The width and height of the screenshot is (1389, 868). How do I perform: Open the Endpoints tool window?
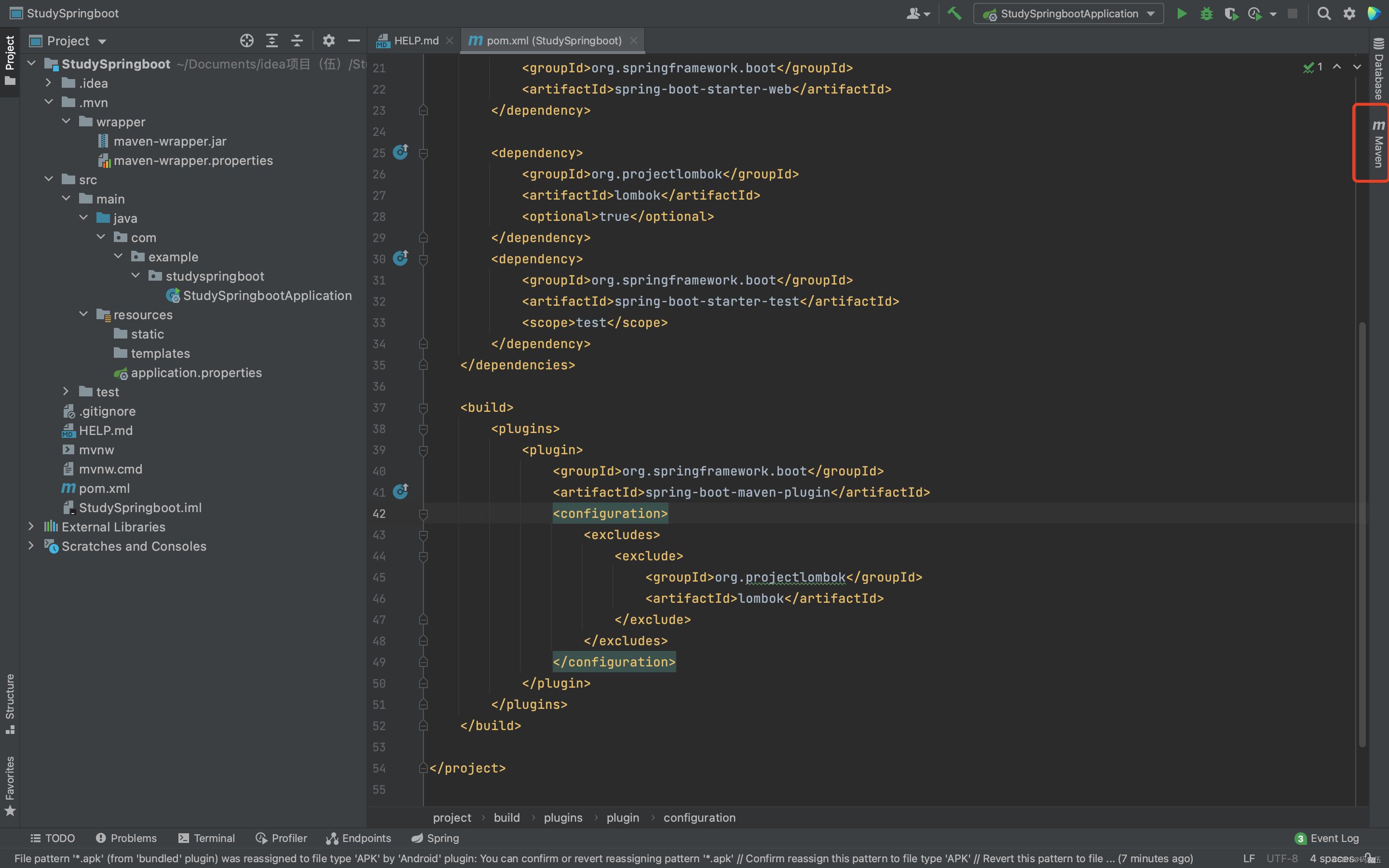click(359, 838)
